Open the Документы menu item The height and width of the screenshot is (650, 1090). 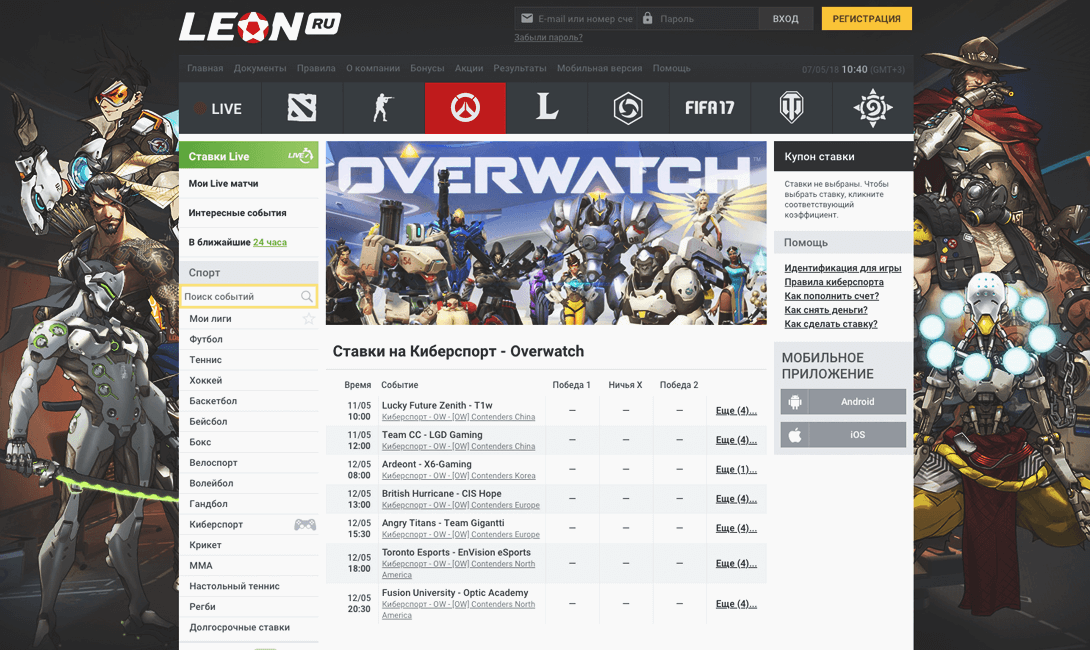coord(260,68)
